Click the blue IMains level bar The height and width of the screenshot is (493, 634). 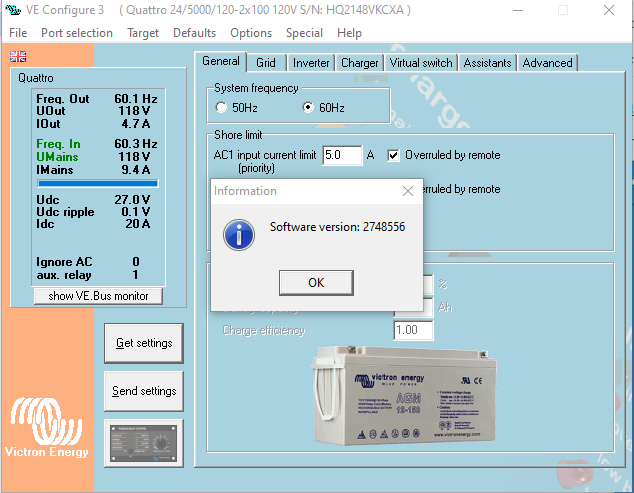pos(97,184)
